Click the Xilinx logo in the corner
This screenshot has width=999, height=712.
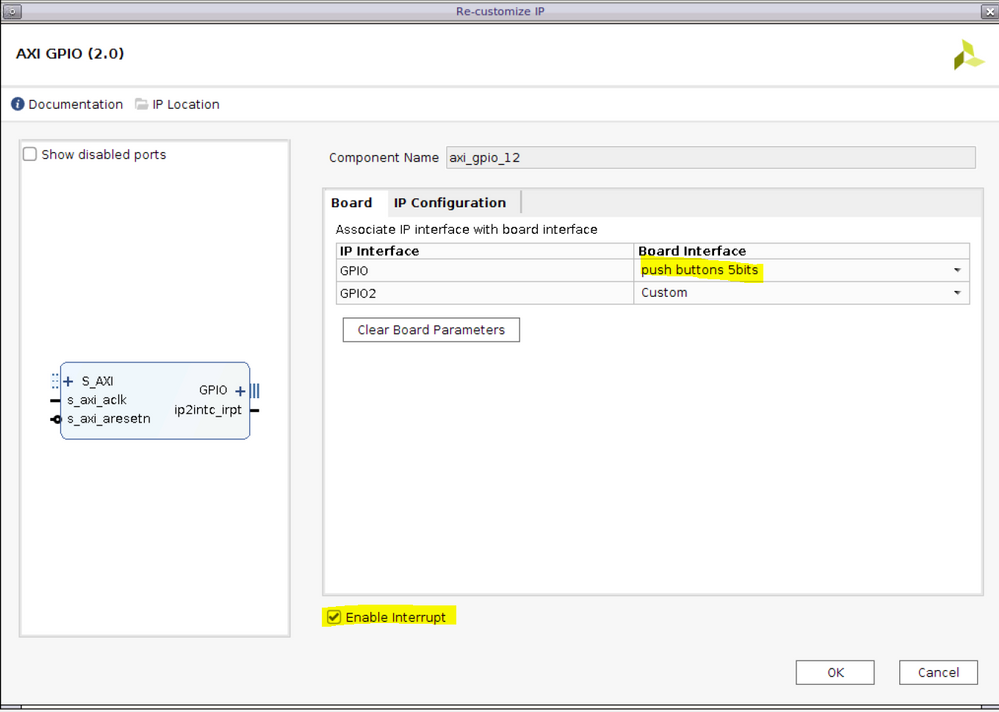[x=967, y=53]
